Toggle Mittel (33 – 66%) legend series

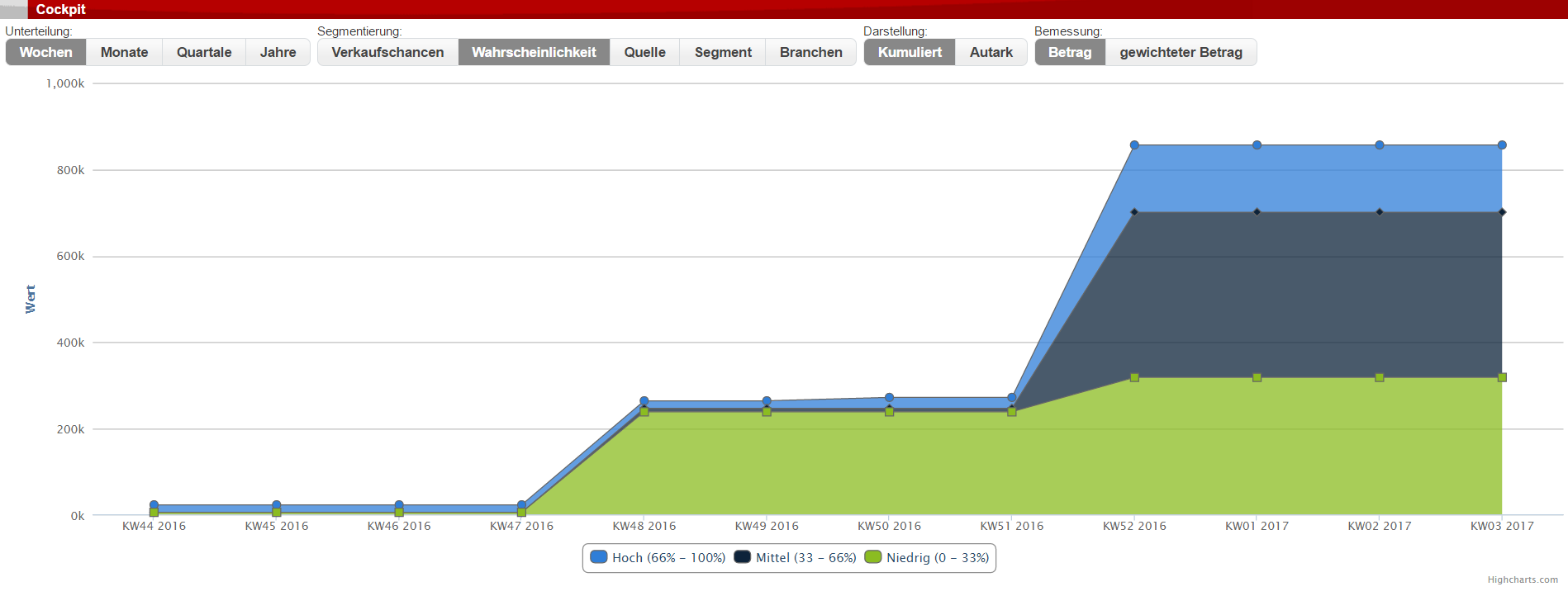tap(796, 558)
